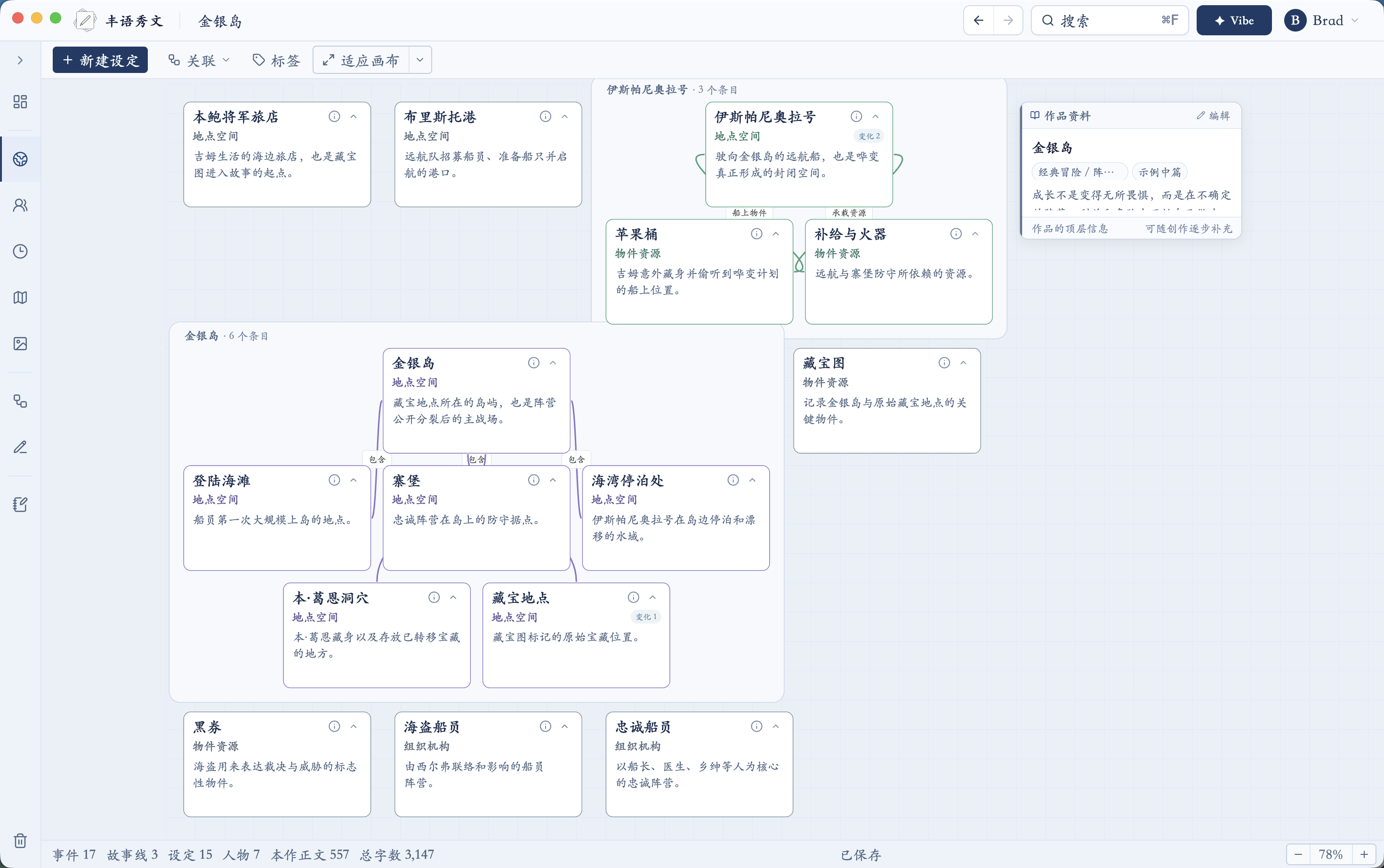Show info for 寨堡 card
The image size is (1384, 868).
click(534, 480)
